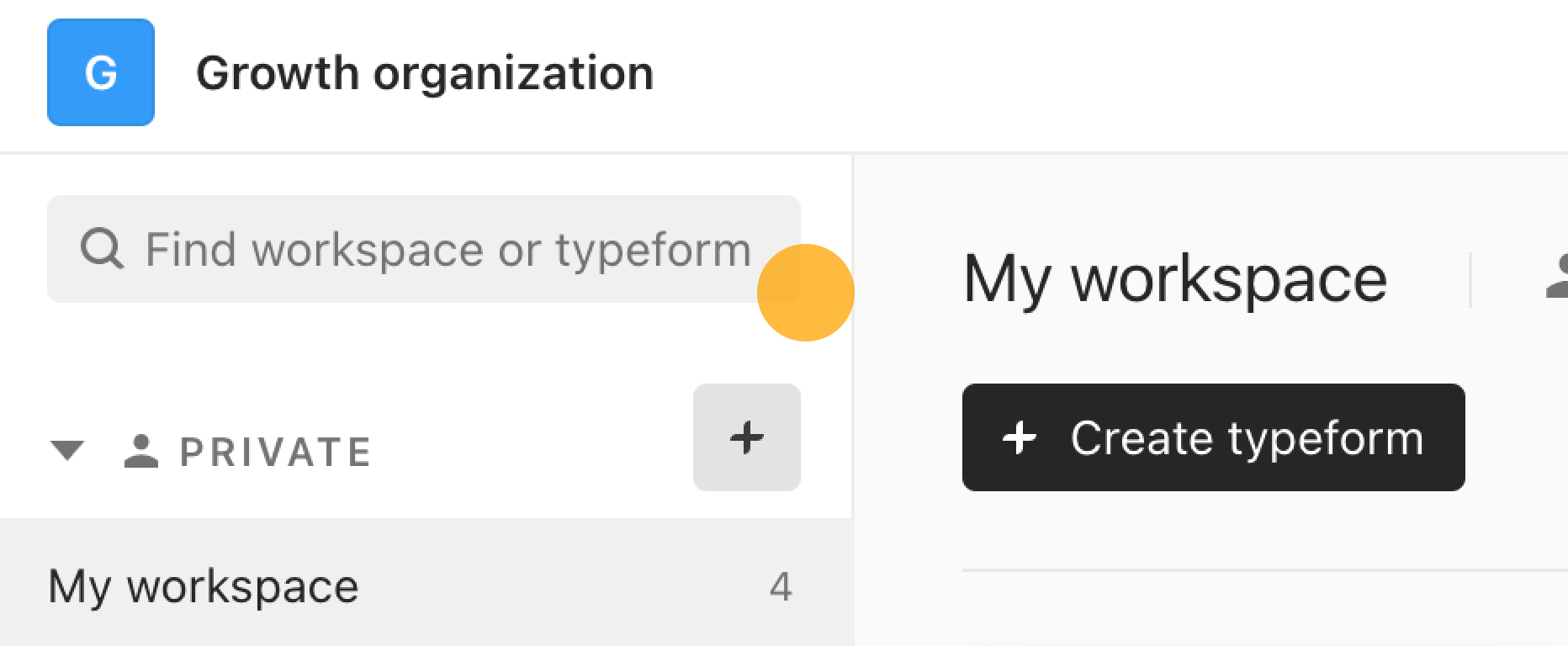Click the vertical divider right of My workspace heading
This screenshot has width=1568, height=646.
coord(1470,279)
